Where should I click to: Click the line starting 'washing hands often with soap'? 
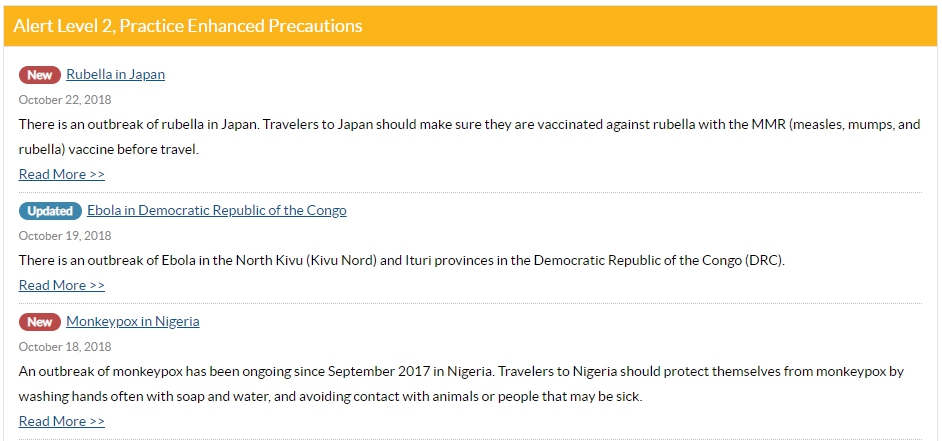[330, 397]
